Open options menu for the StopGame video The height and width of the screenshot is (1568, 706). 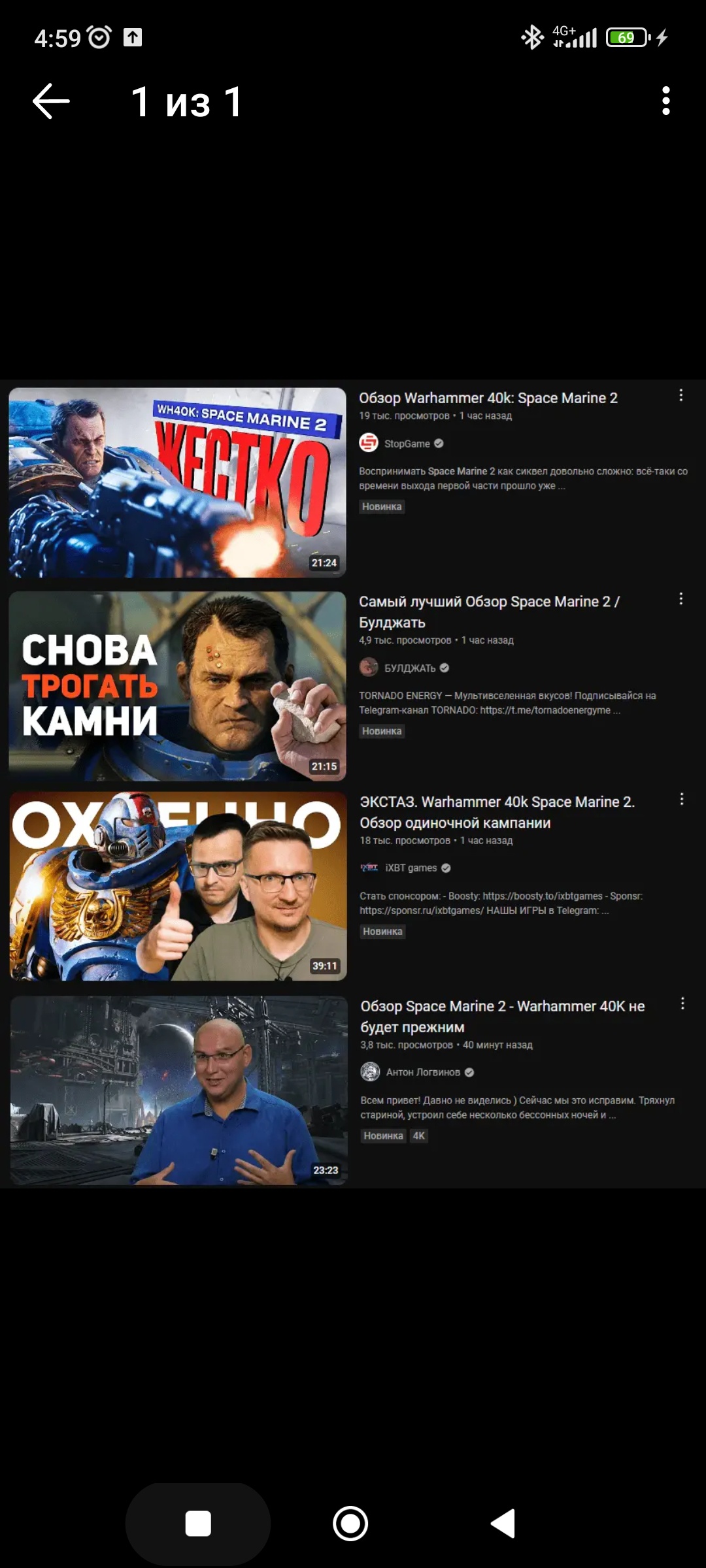click(681, 395)
